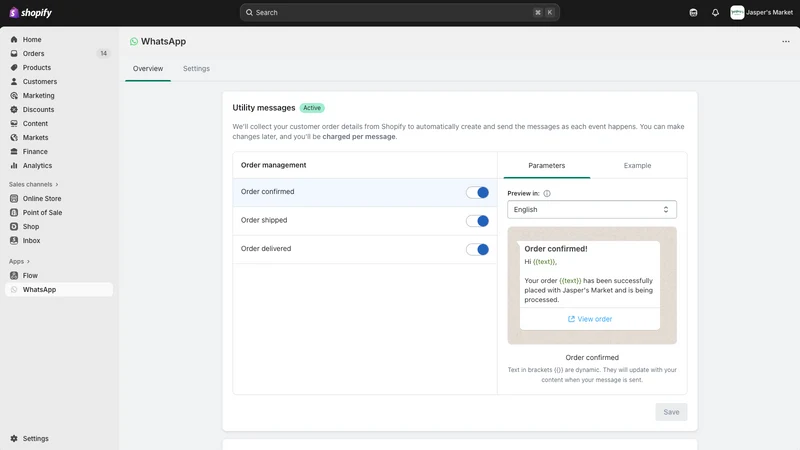
Task: Click the WhatsApp page title text
Action: [x=163, y=41]
